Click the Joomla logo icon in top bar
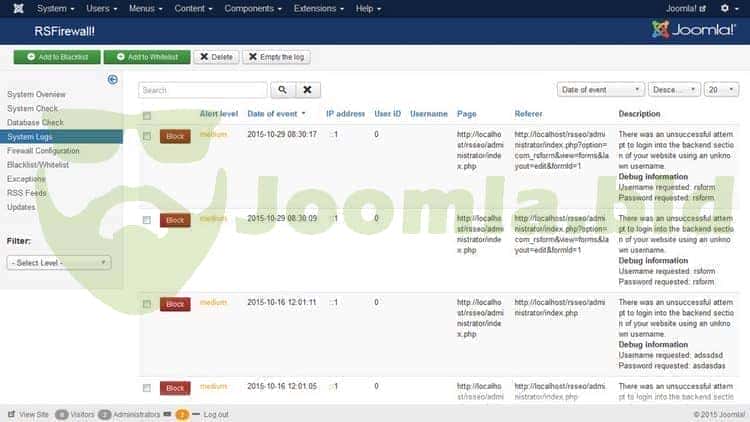The width and height of the screenshot is (750, 422). coord(11,8)
